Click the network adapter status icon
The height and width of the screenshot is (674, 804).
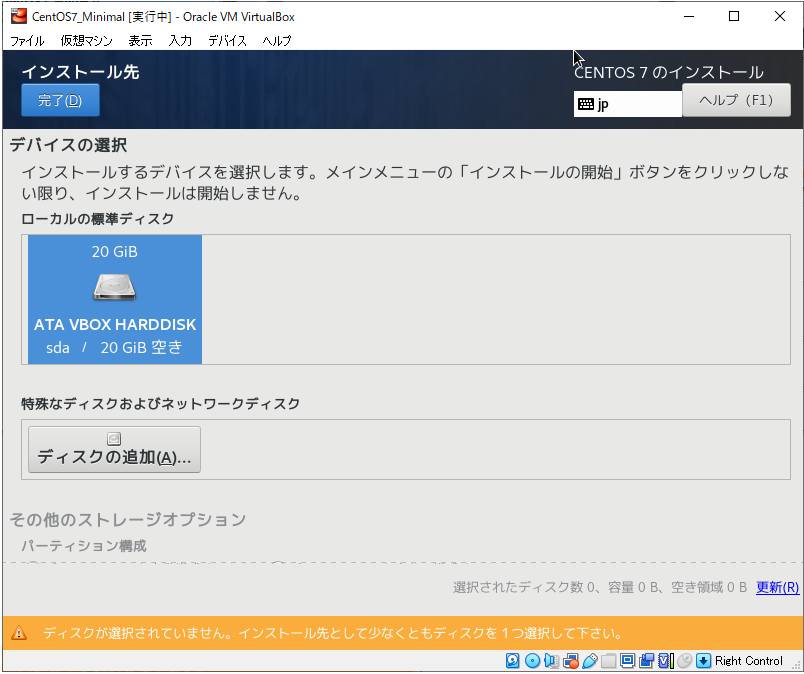tap(571, 661)
